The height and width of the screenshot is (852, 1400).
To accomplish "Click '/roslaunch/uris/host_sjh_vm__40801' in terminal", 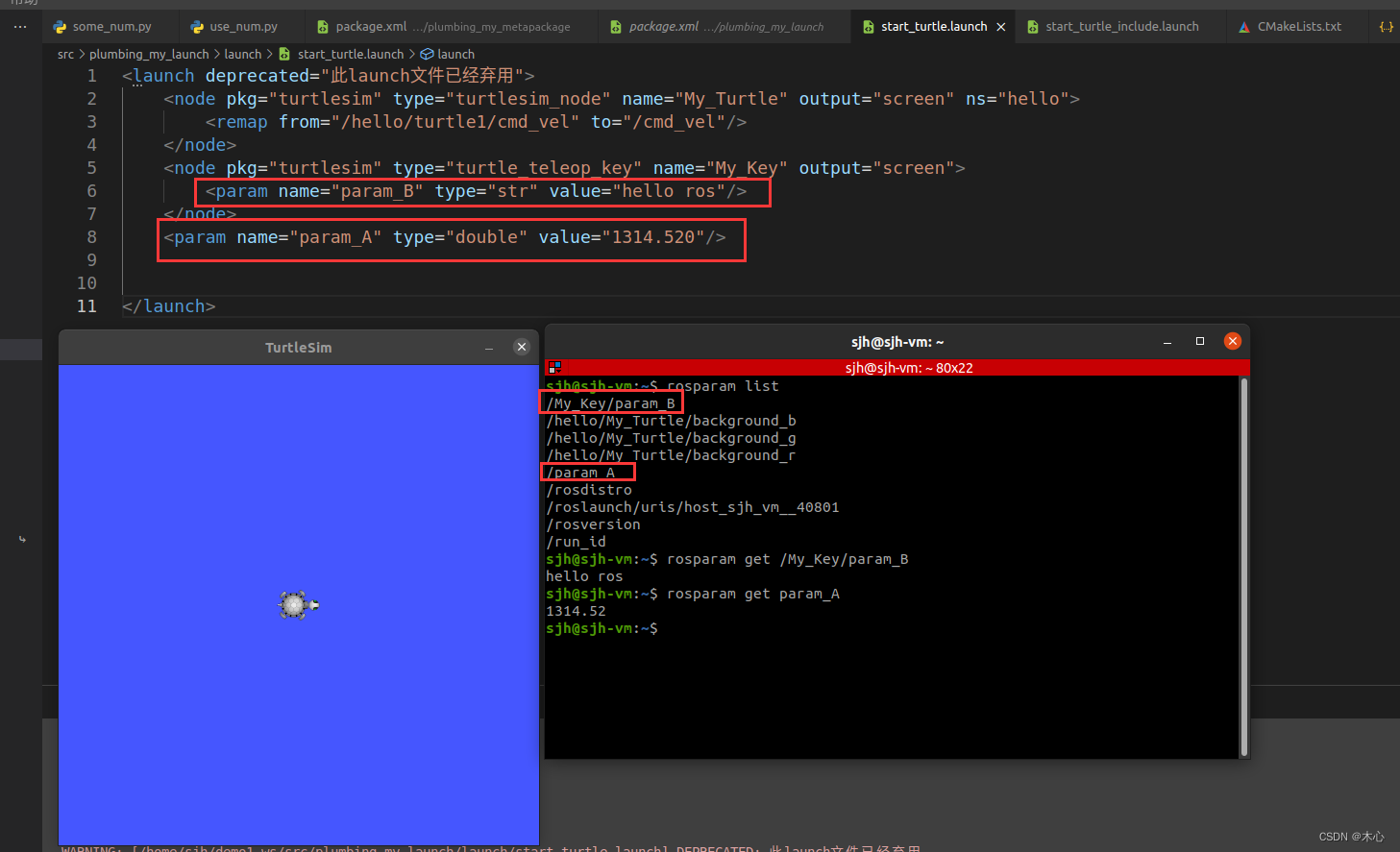I will [693, 507].
